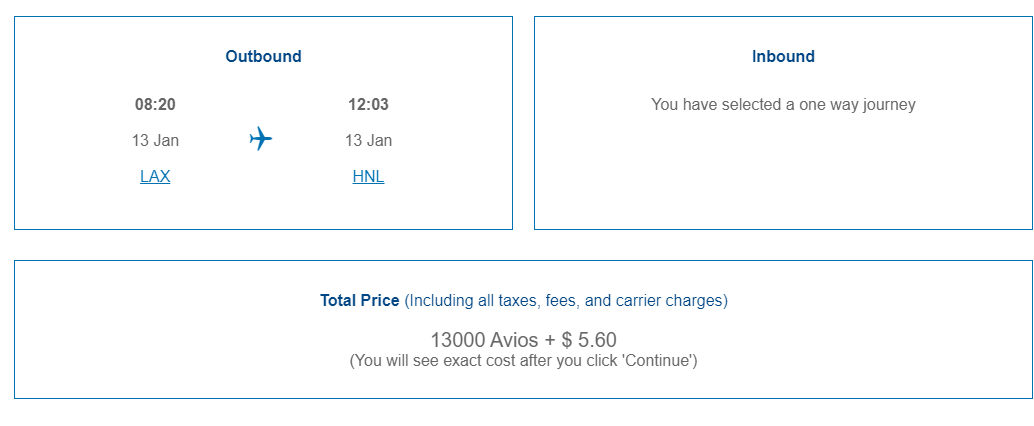Click the $ 5.60 cash amount
This screenshot has height=426, width=1034.
(x=589, y=340)
